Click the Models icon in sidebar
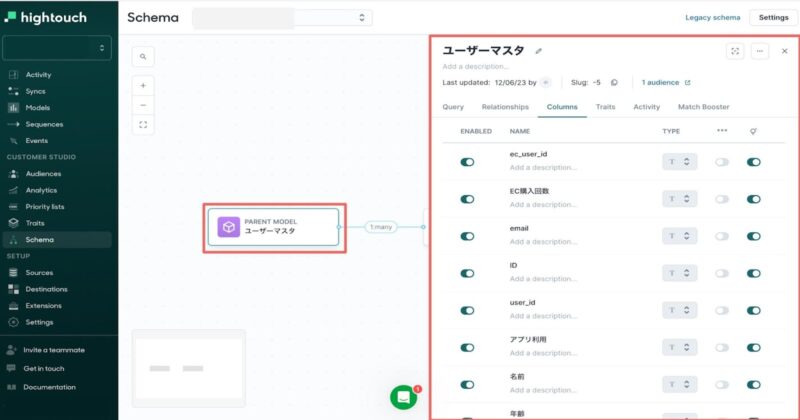 click(x=14, y=108)
